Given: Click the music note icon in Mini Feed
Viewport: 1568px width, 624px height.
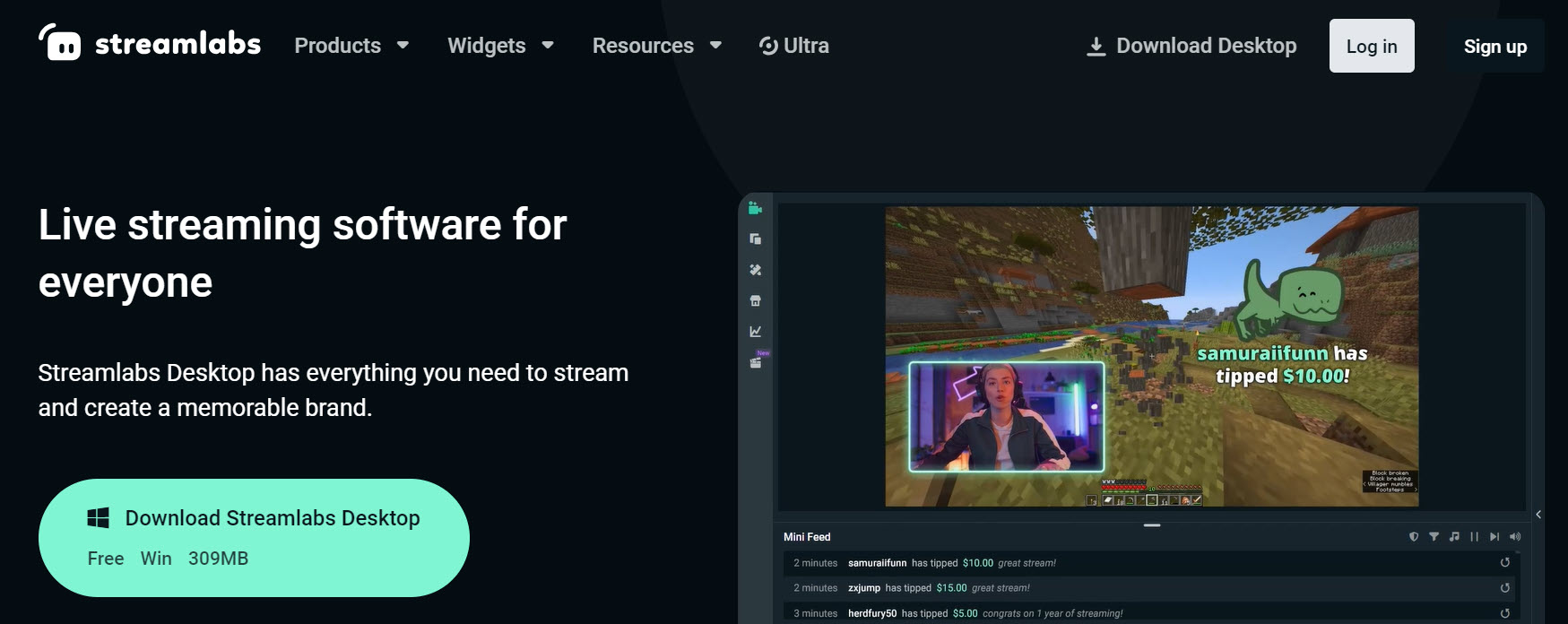Looking at the screenshot, I should [1454, 537].
